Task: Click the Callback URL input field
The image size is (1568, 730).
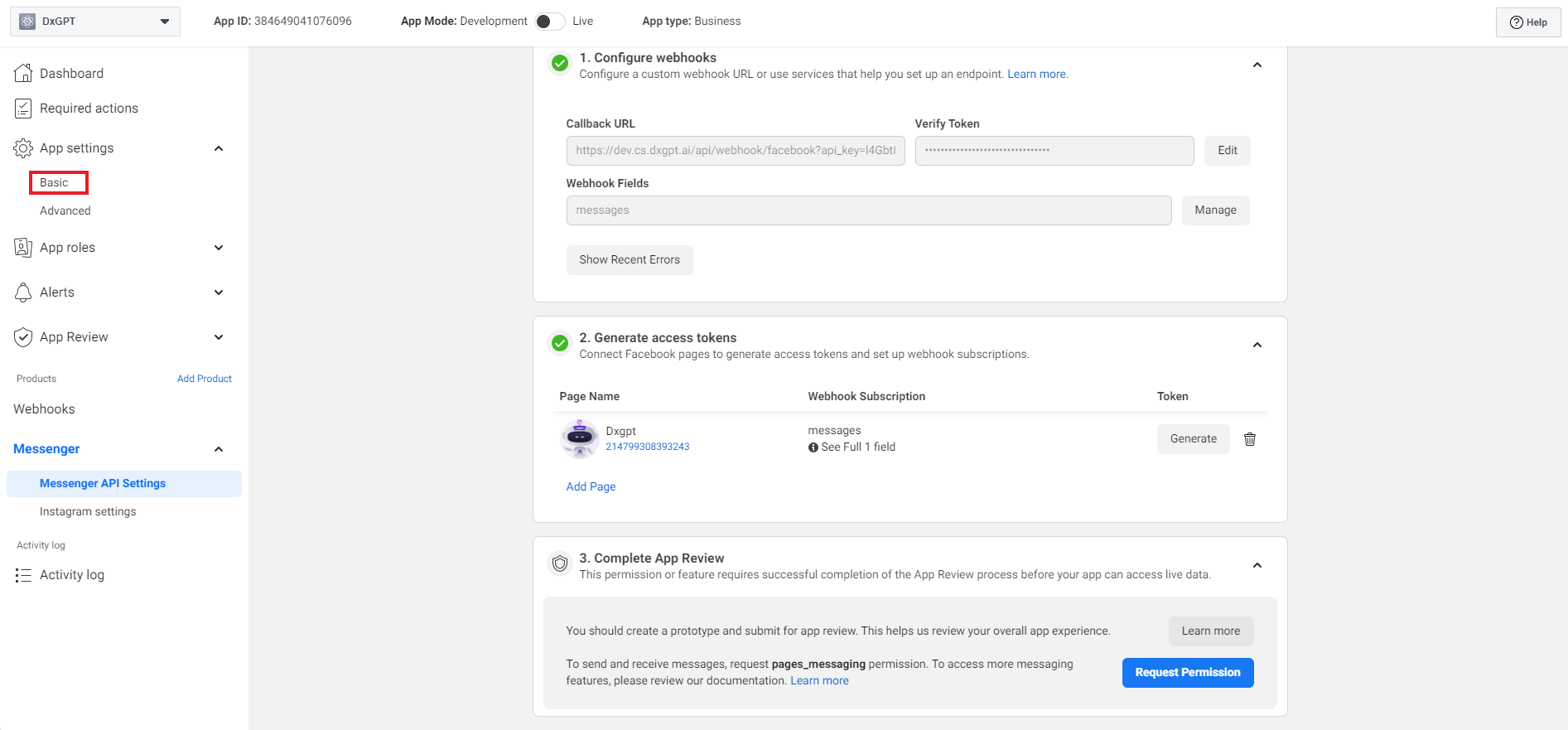Action: [x=735, y=151]
